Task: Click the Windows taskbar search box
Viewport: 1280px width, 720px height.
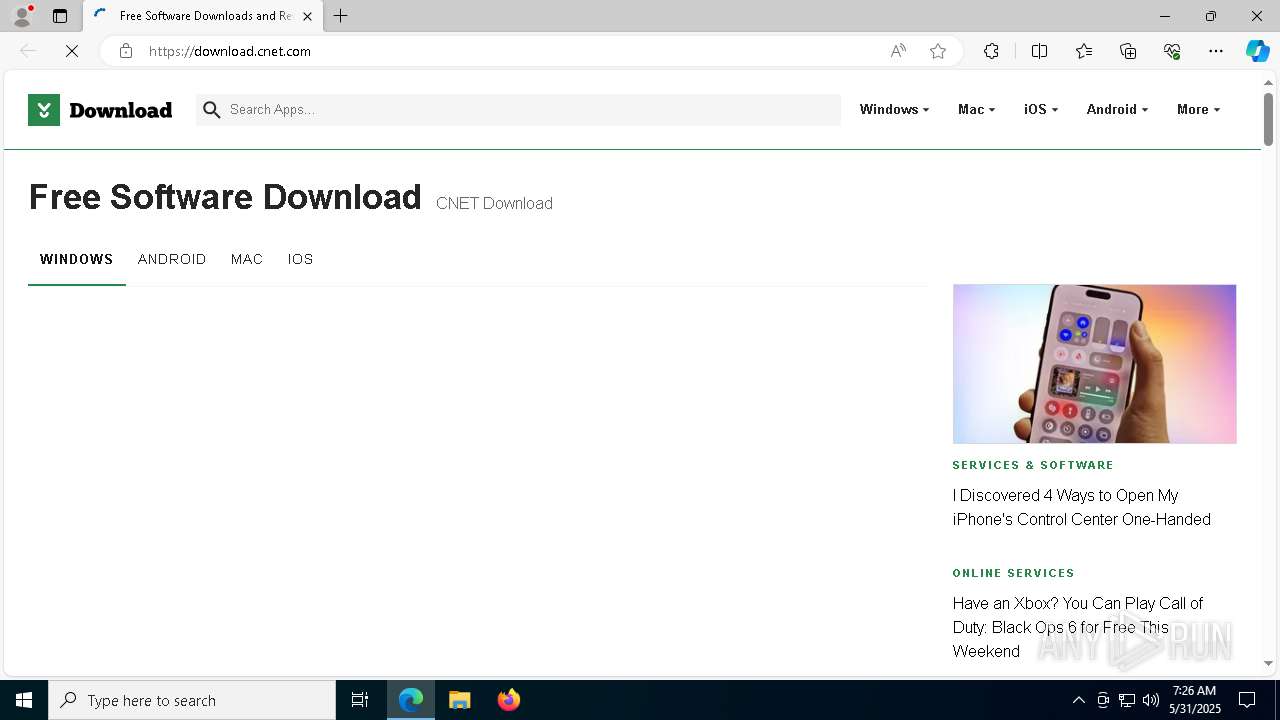Action: [192, 700]
